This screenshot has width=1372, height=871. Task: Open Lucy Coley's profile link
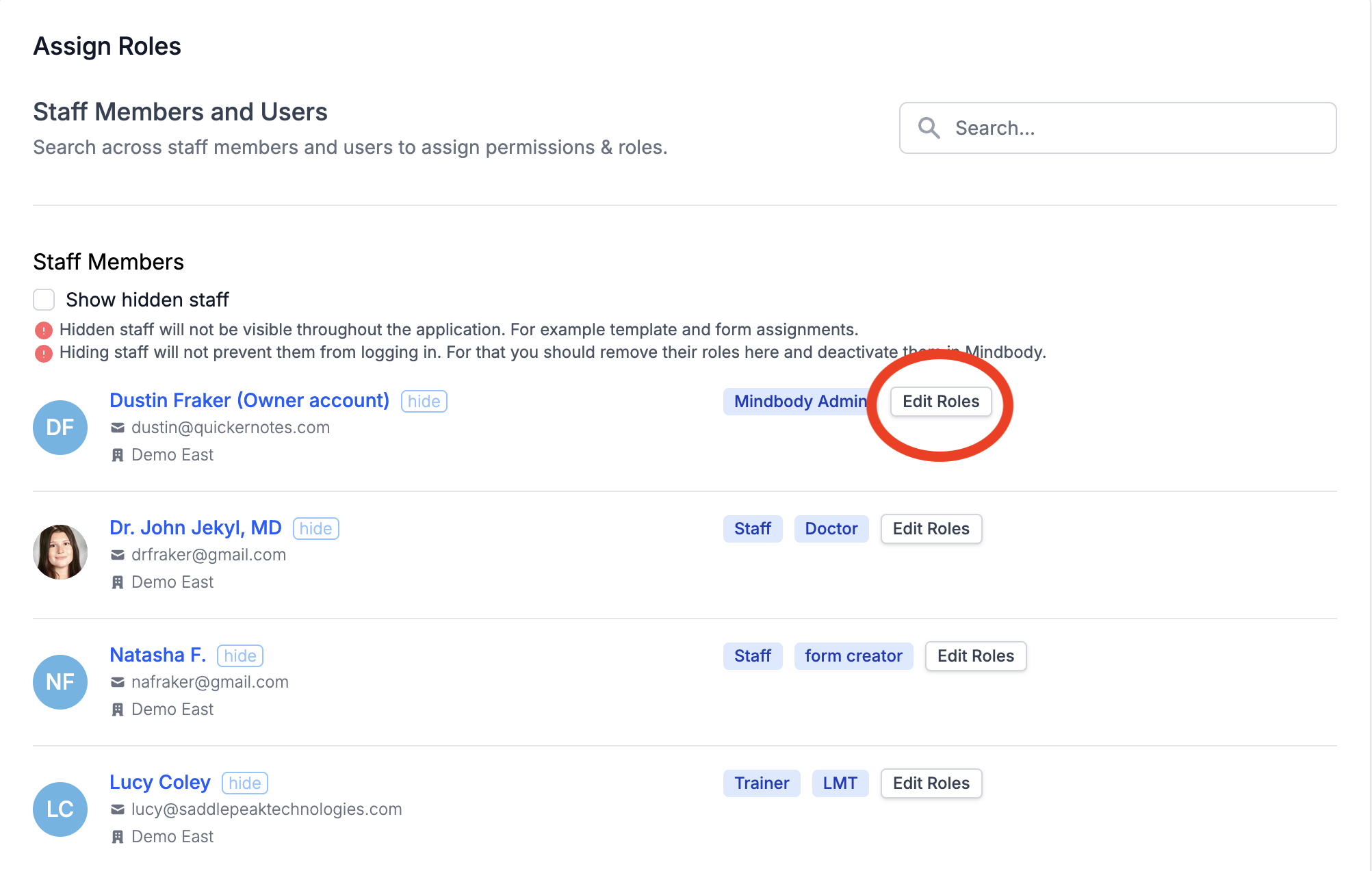pyautogui.click(x=160, y=782)
